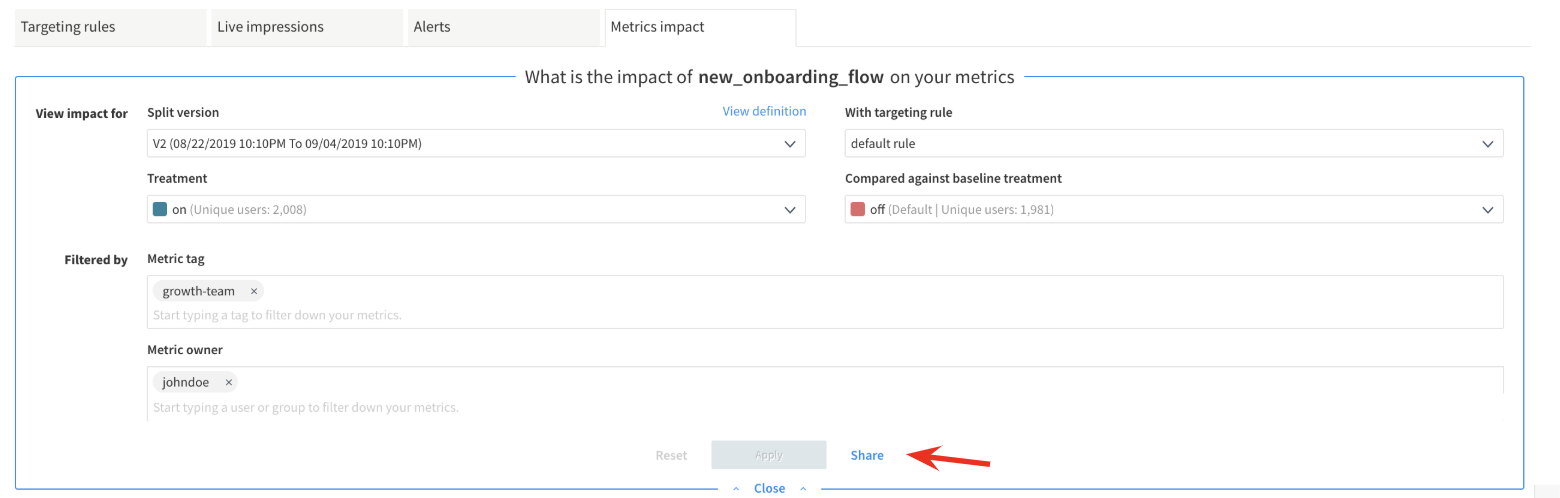Reset the filters

(x=671, y=455)
